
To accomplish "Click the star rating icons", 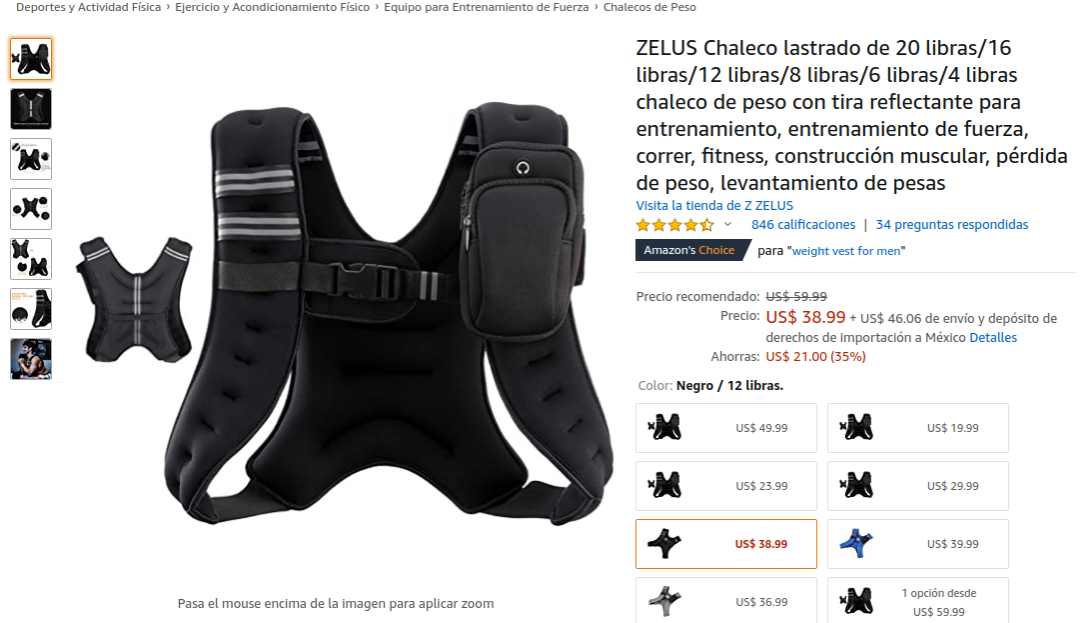I will [674, 224].
